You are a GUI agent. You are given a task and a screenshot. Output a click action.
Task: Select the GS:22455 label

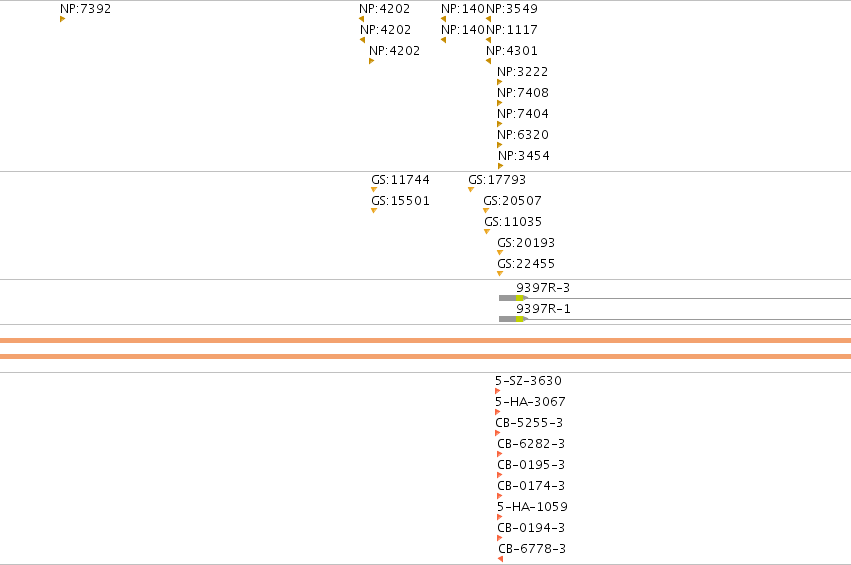[526, 264]
